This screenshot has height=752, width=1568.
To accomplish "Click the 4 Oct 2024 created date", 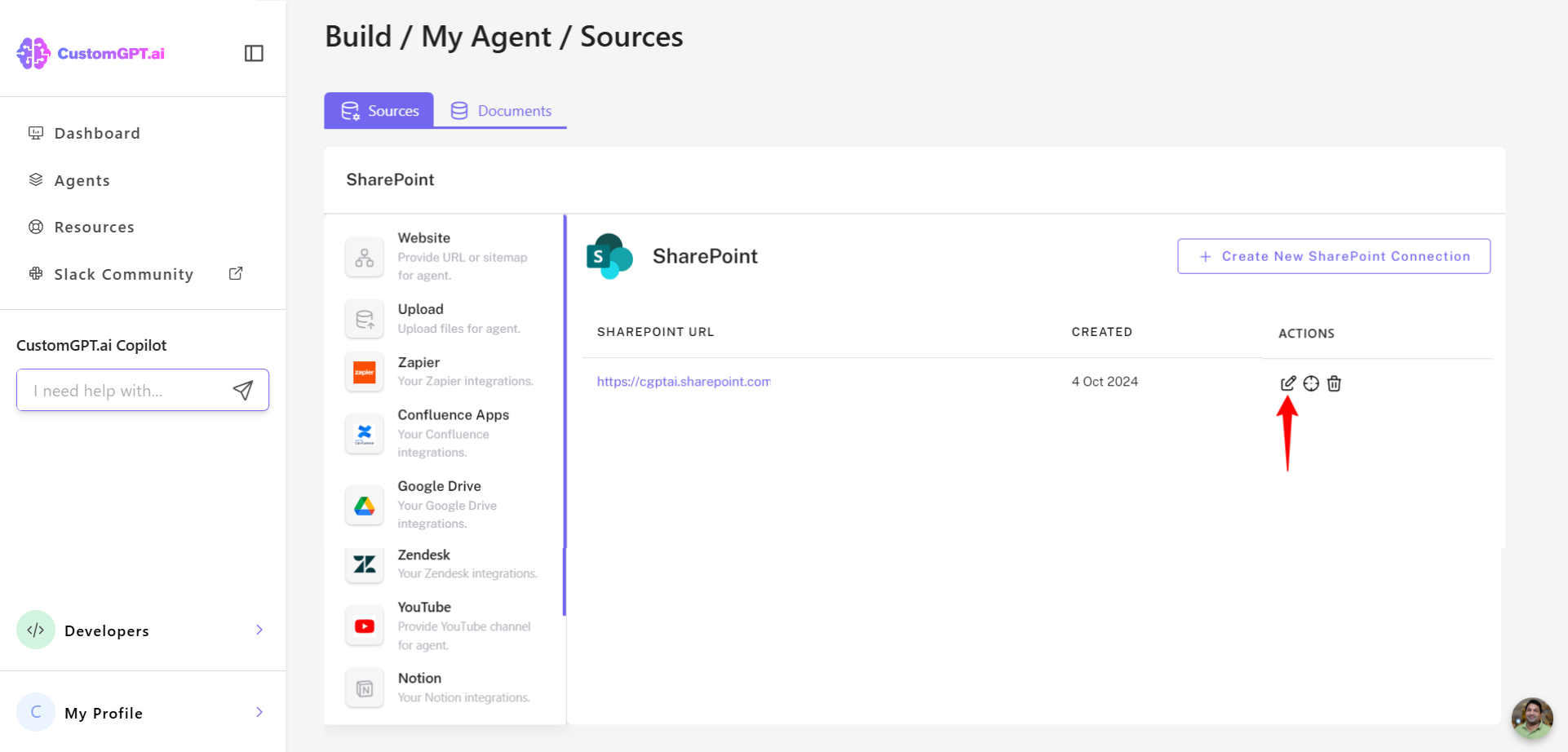I will [x=1105, y=382].
